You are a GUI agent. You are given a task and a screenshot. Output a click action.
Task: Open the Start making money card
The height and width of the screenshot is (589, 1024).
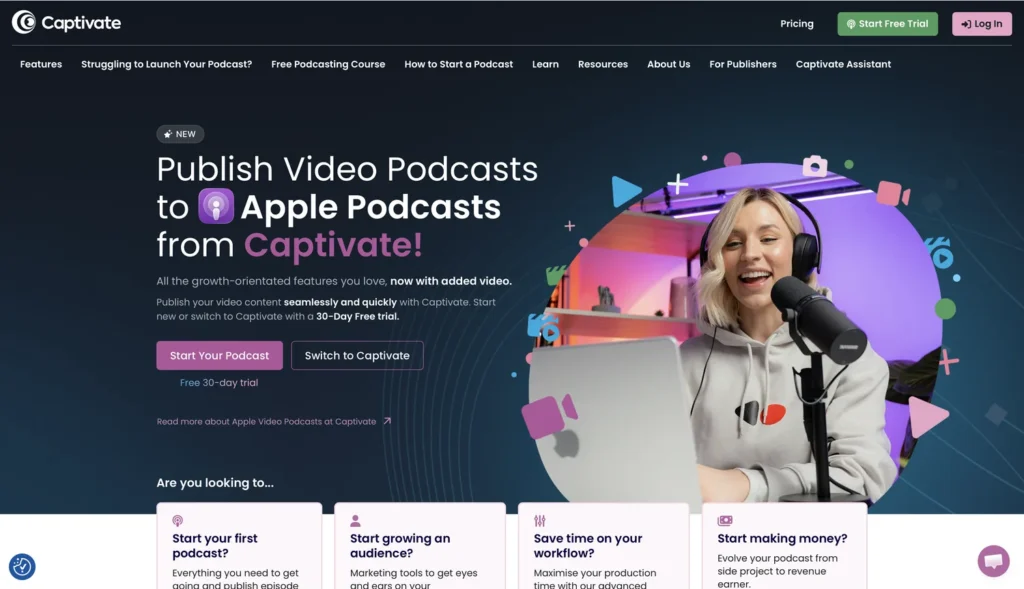(784, 546)
